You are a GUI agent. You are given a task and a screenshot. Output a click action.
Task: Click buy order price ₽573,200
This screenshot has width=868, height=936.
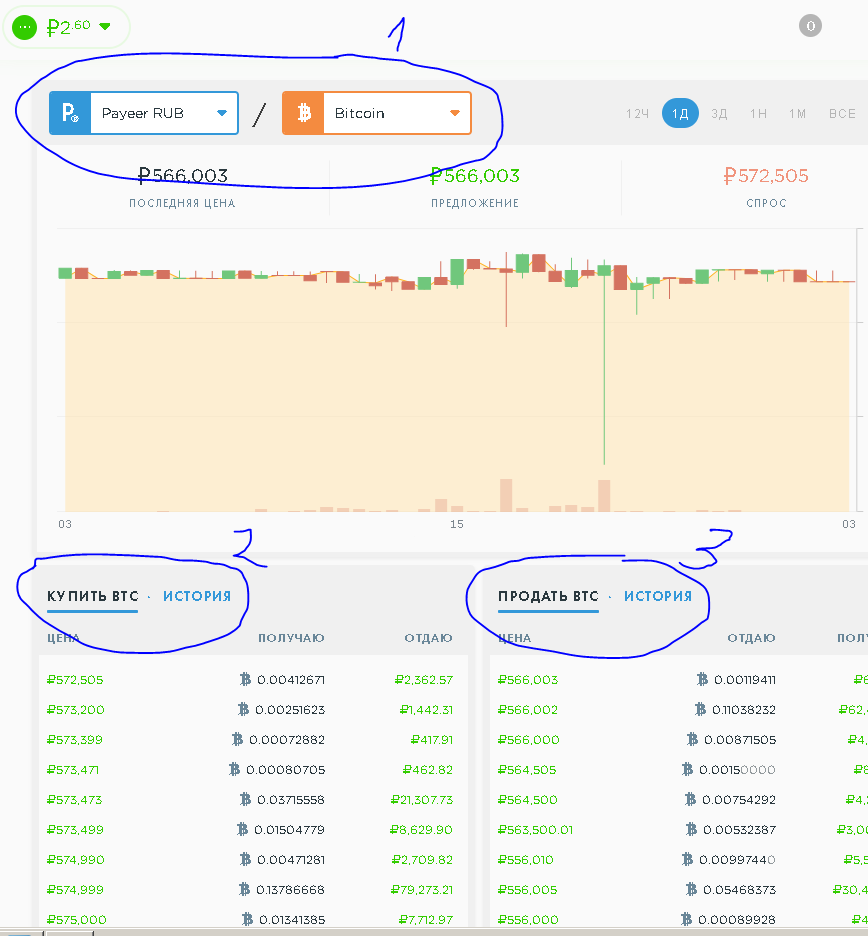coord(76,710)
